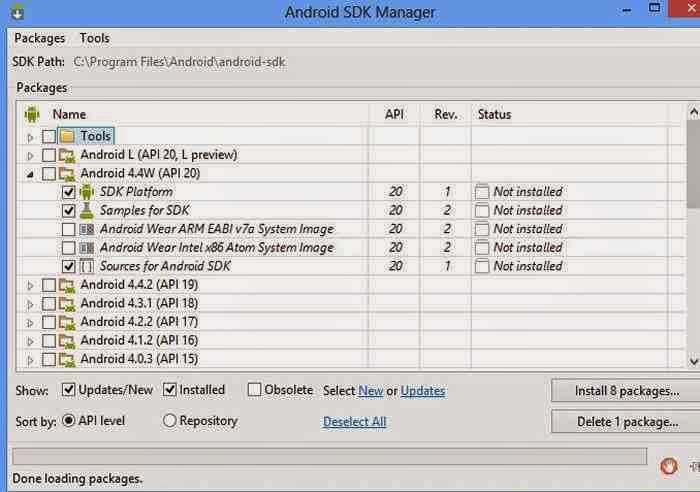Uncheck the SDK Platform checkbox
The height and width of the screenshot is (492, 700).
(x=68, y=192)
